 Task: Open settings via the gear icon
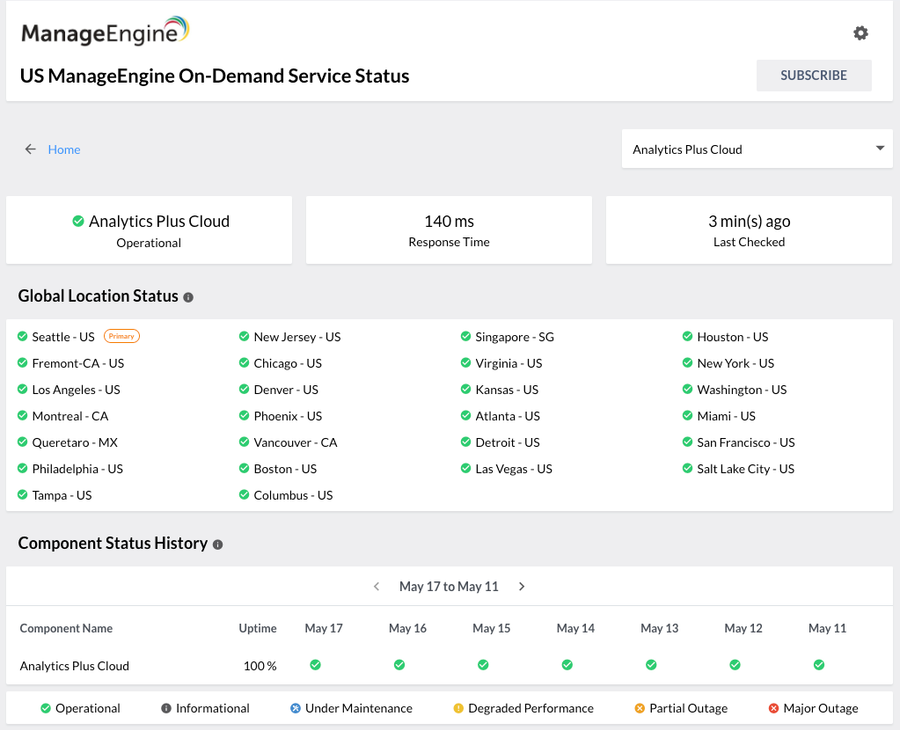(860, 33)
